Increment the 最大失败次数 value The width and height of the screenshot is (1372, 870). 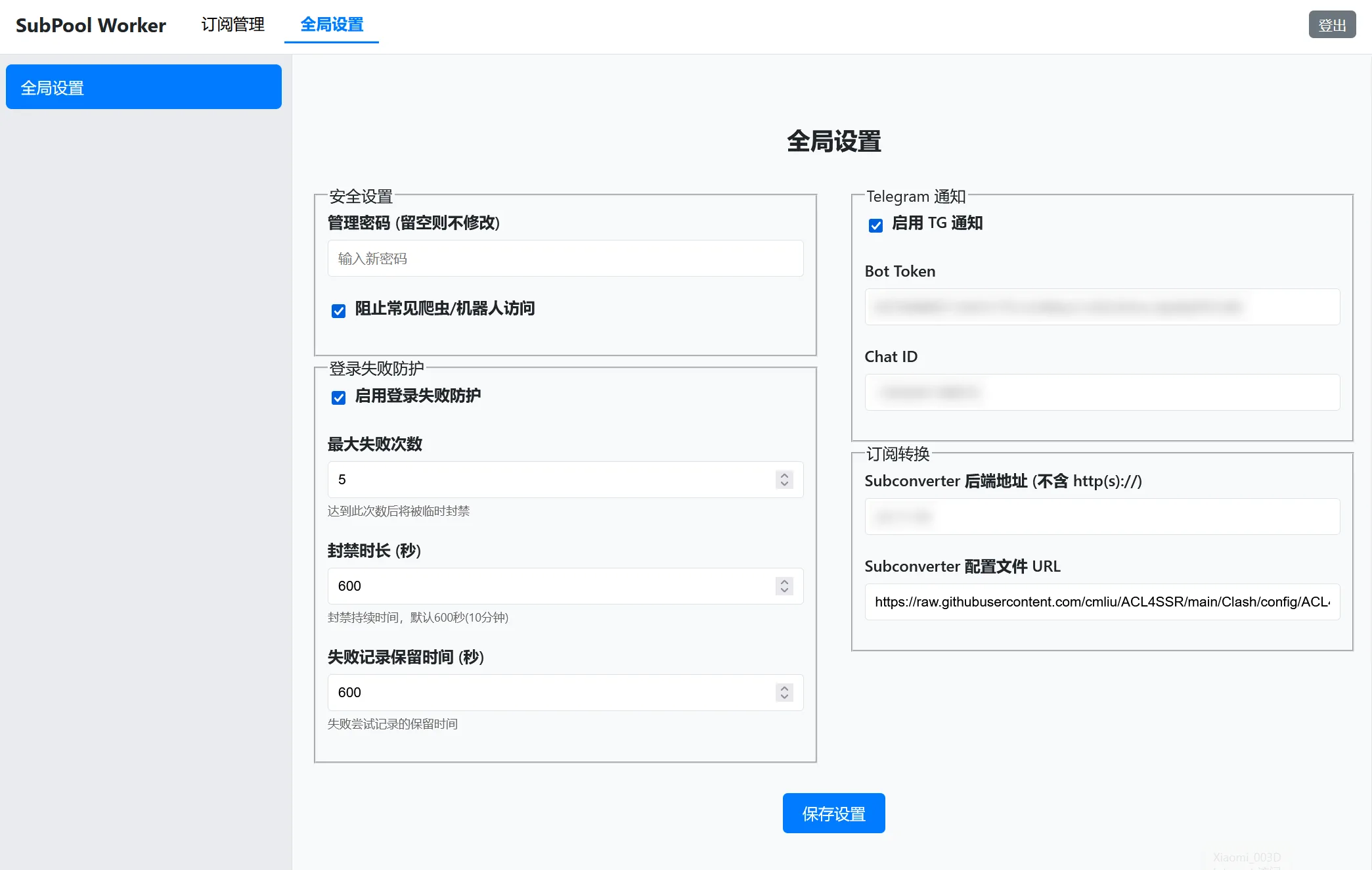784,476
